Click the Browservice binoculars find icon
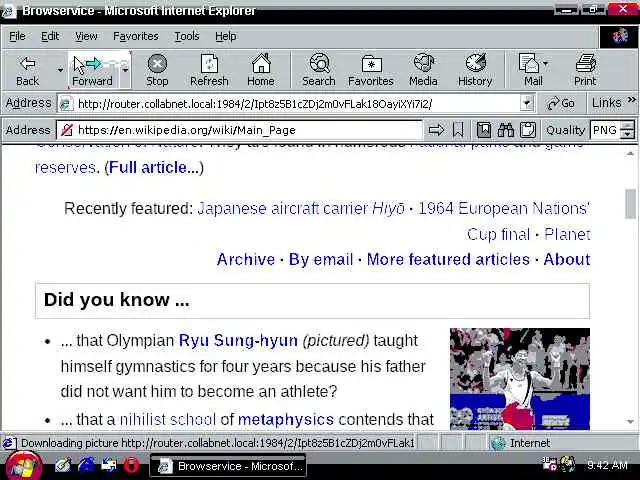The image size is (640, 480). pyautogui.click(x=506, y=130)
